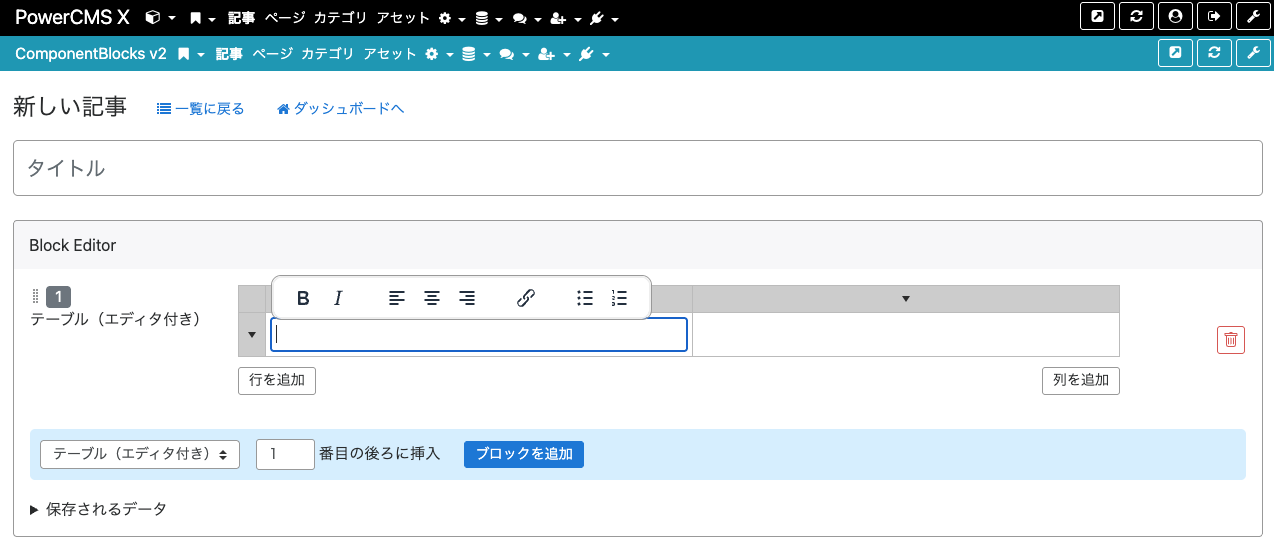This screenshot has width=1274, height=544.
Task: Open アセット in the teal ComponentBlocks bar
Action: (390, 54)
